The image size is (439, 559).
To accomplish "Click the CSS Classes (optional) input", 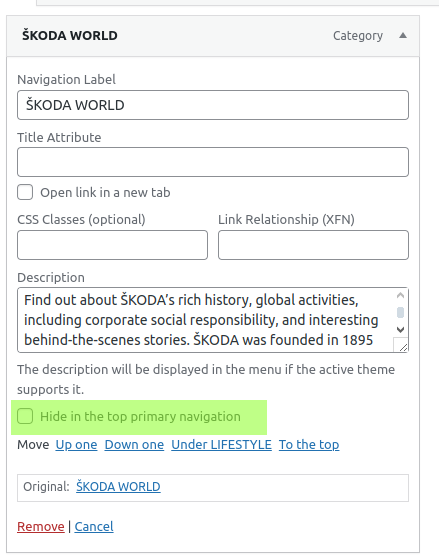I will click(112, 245).
